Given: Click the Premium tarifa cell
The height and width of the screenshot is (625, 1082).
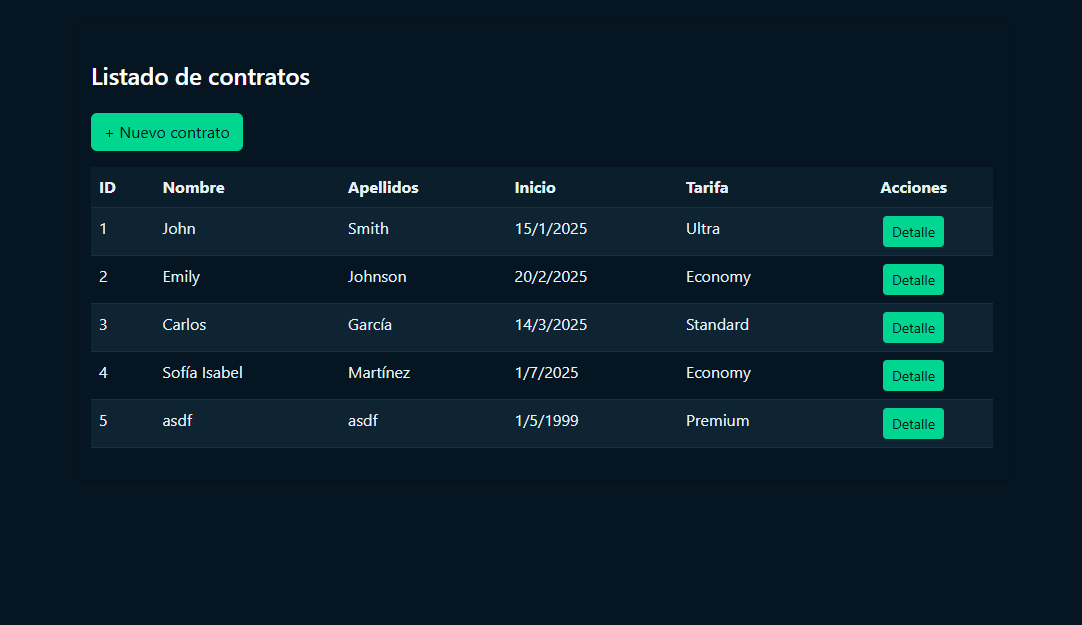Looking at the screenshot, I should pyautogui.click(x=717, y=421).
